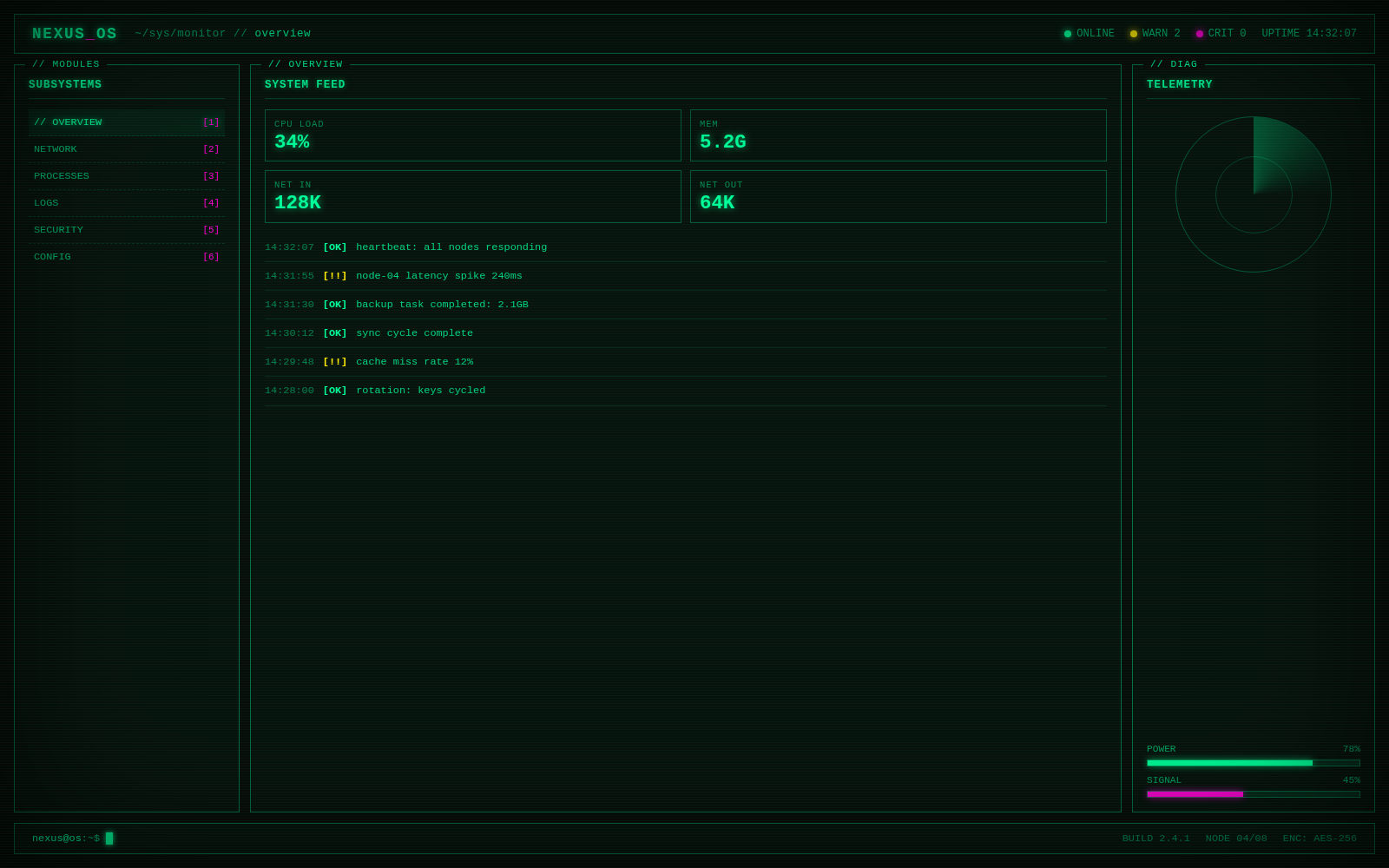Focus the nexus@os command prompt

[73, 838]
